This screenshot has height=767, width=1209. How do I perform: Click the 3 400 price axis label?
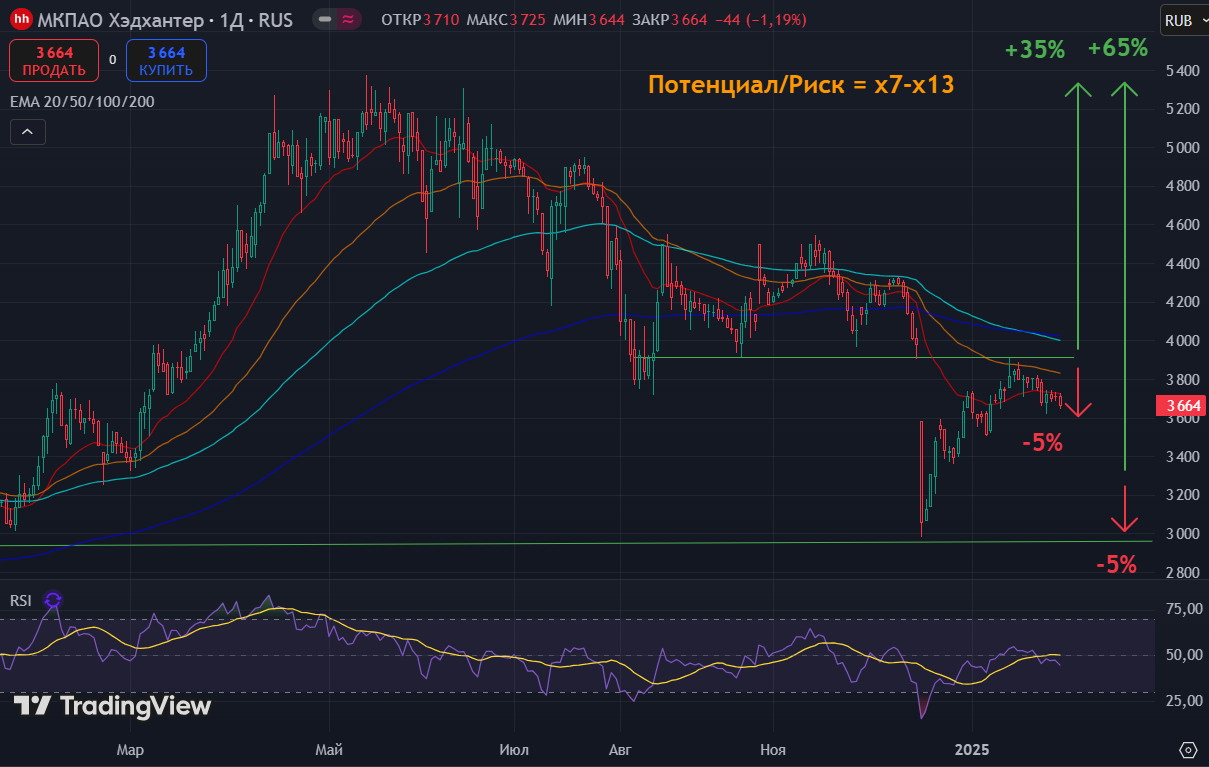pos(1181,458)
